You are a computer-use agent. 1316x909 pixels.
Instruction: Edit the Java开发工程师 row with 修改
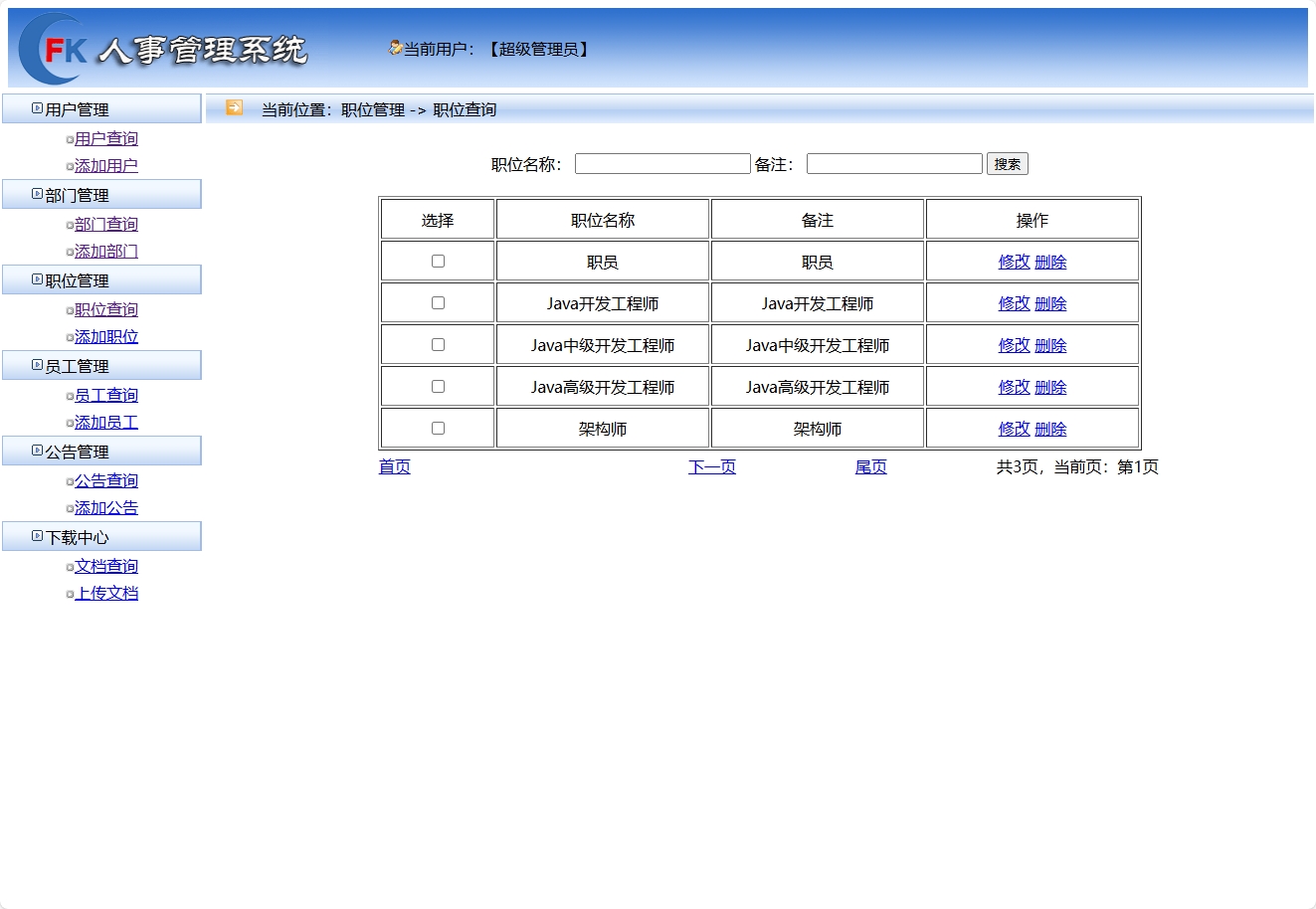coord(1015,304)
